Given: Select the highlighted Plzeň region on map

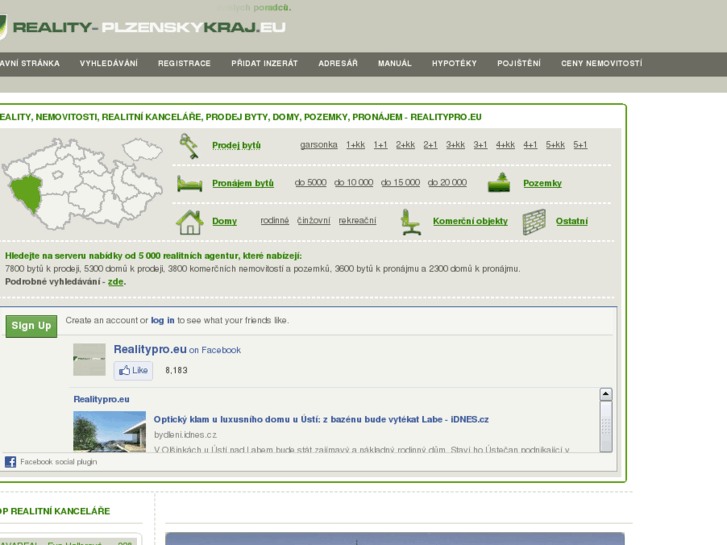Looking at the screenshot, I should point(26,192).
